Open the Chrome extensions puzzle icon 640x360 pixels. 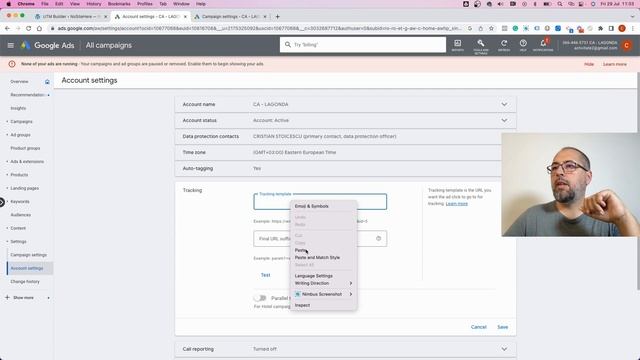coord(600,28)
